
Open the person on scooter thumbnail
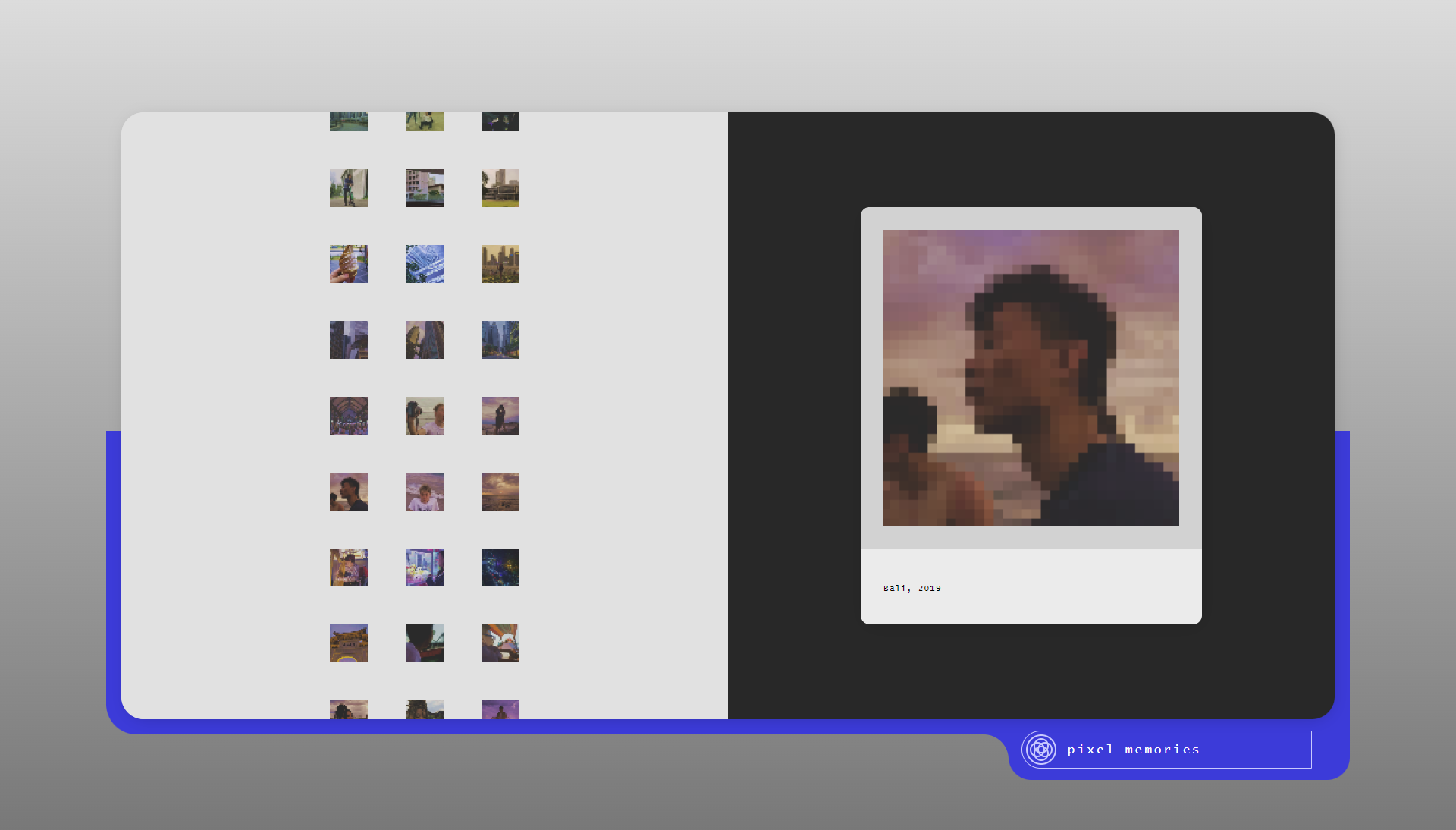[x=349, y=188]
